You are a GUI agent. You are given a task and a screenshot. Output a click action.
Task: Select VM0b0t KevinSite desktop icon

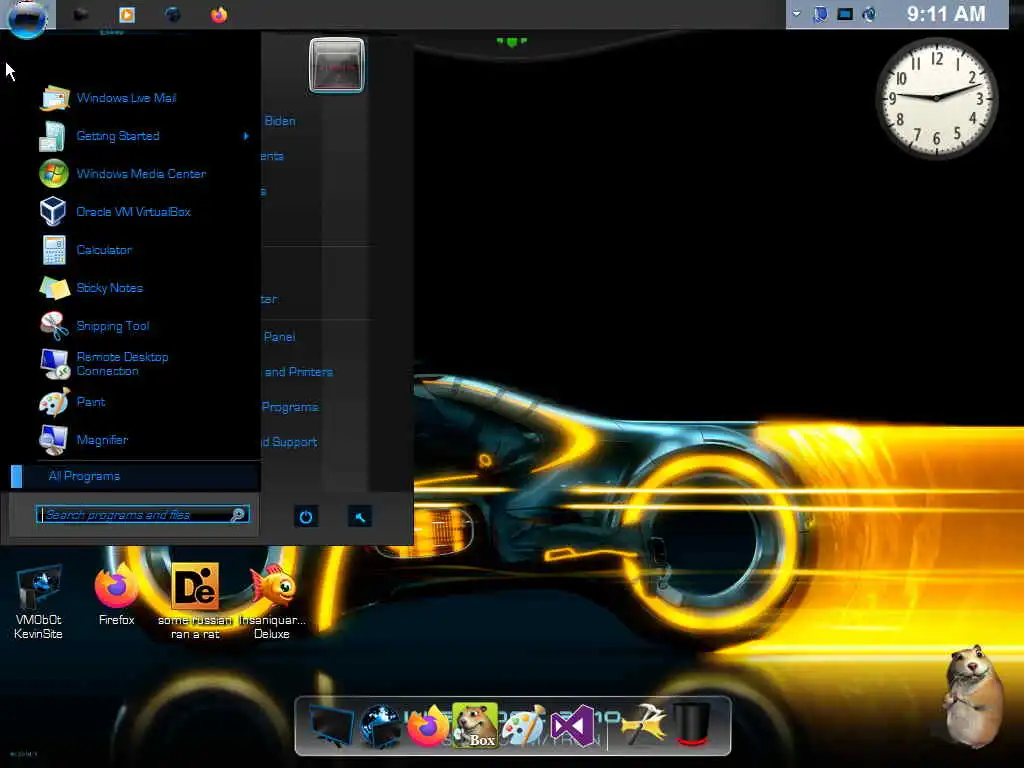(x=38, y=602)
